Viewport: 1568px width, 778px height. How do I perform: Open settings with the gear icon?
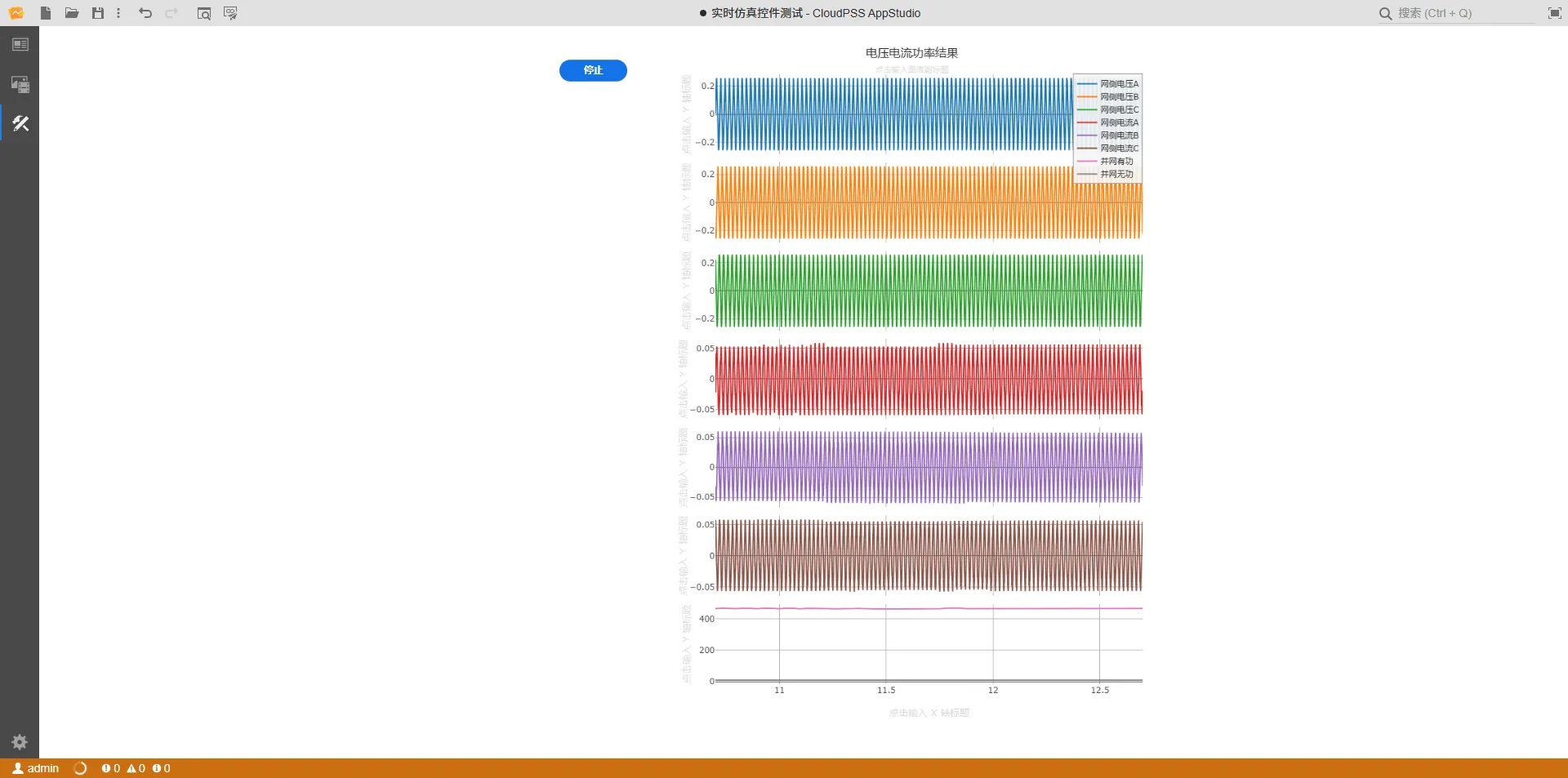(20, 742)
